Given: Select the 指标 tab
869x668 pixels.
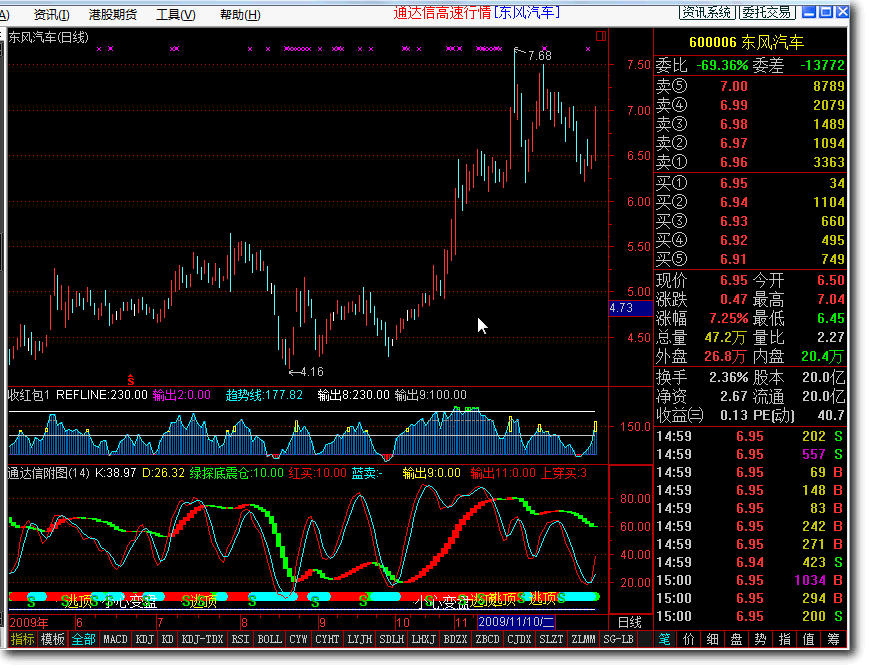Looking at the screenshot, I should pos(23,639).
